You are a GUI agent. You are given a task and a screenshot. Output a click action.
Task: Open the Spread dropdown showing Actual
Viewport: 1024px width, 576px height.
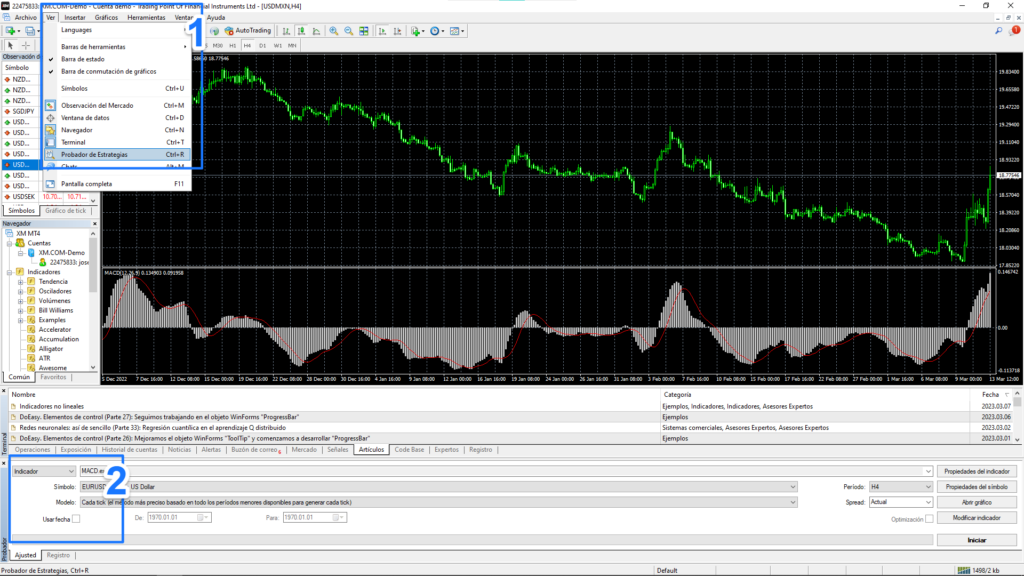click(x=901, y=502)
